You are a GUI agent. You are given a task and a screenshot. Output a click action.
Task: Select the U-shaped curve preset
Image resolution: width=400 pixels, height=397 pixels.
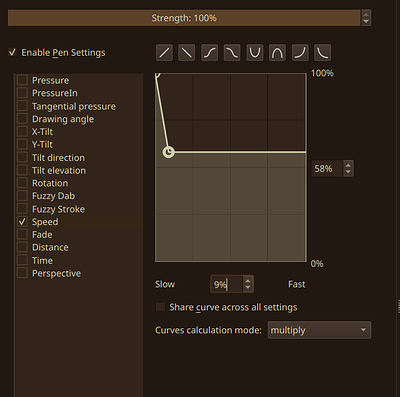pos(255,53)
